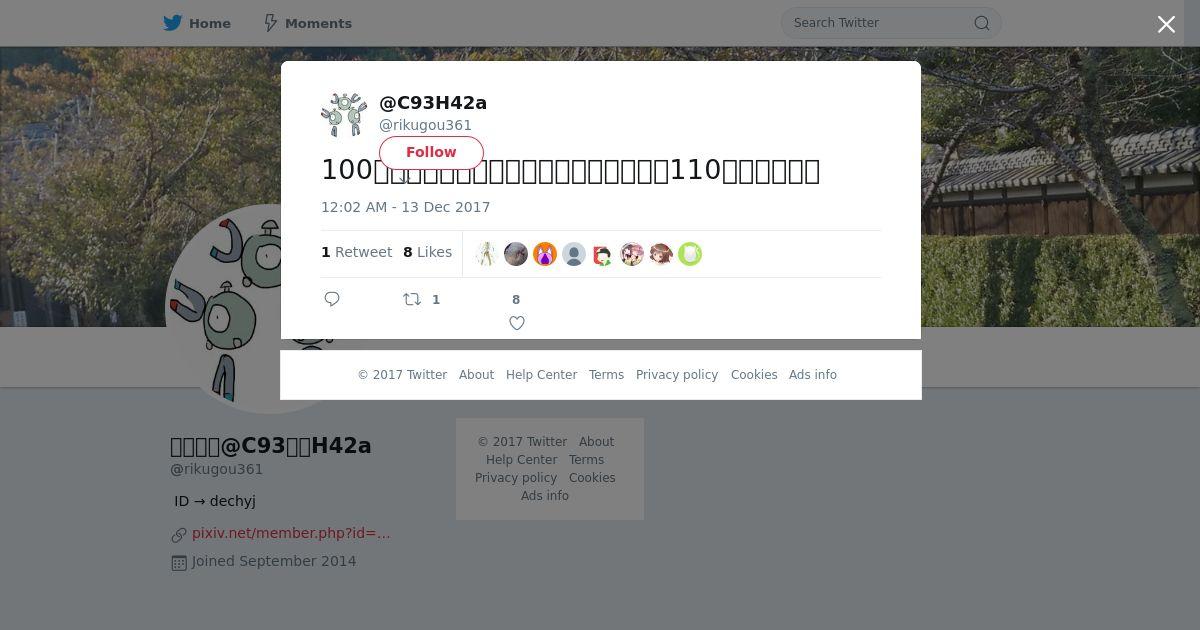
Task: Open the tweet timestamp 13 Dec 2017
Action: [406, 207]
